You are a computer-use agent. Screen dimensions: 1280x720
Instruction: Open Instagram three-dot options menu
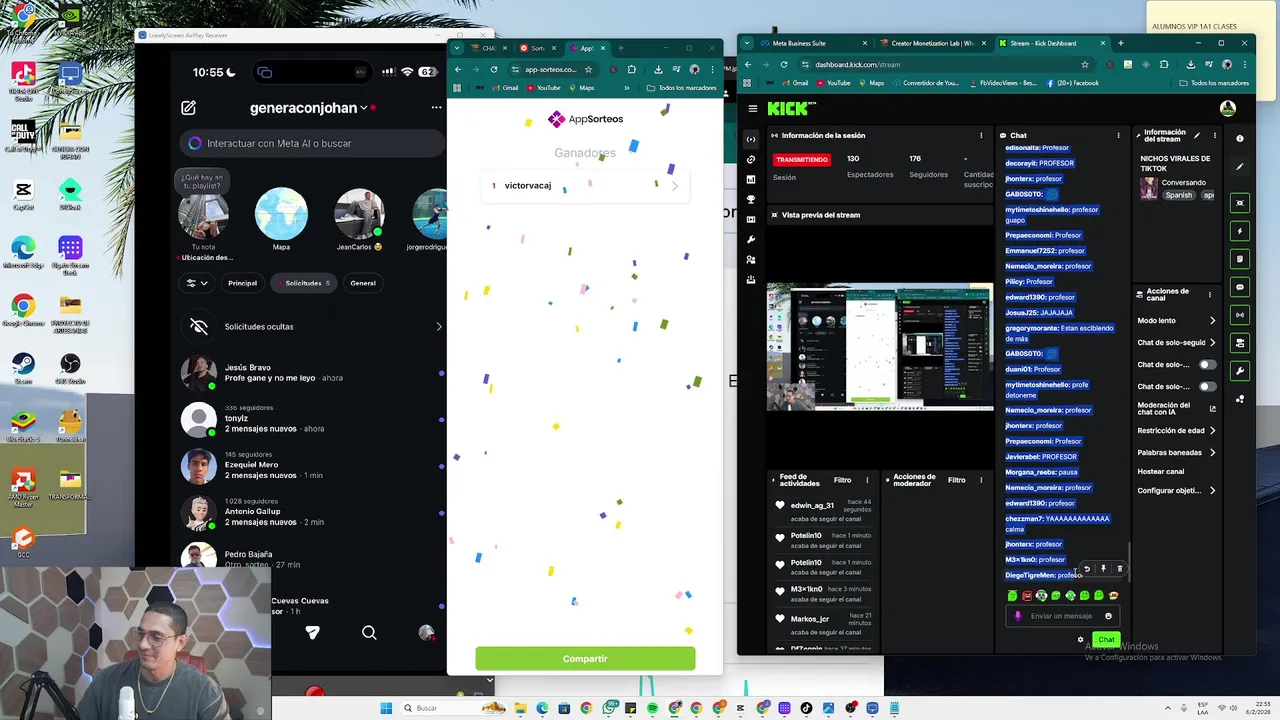click(x=436, y=107)
